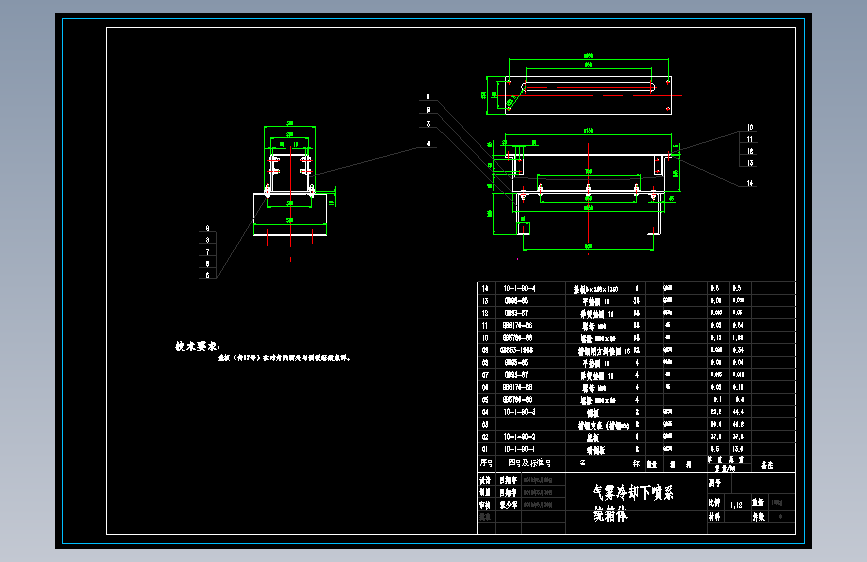Click row number '12' in the parts list

tap(485, 313)
